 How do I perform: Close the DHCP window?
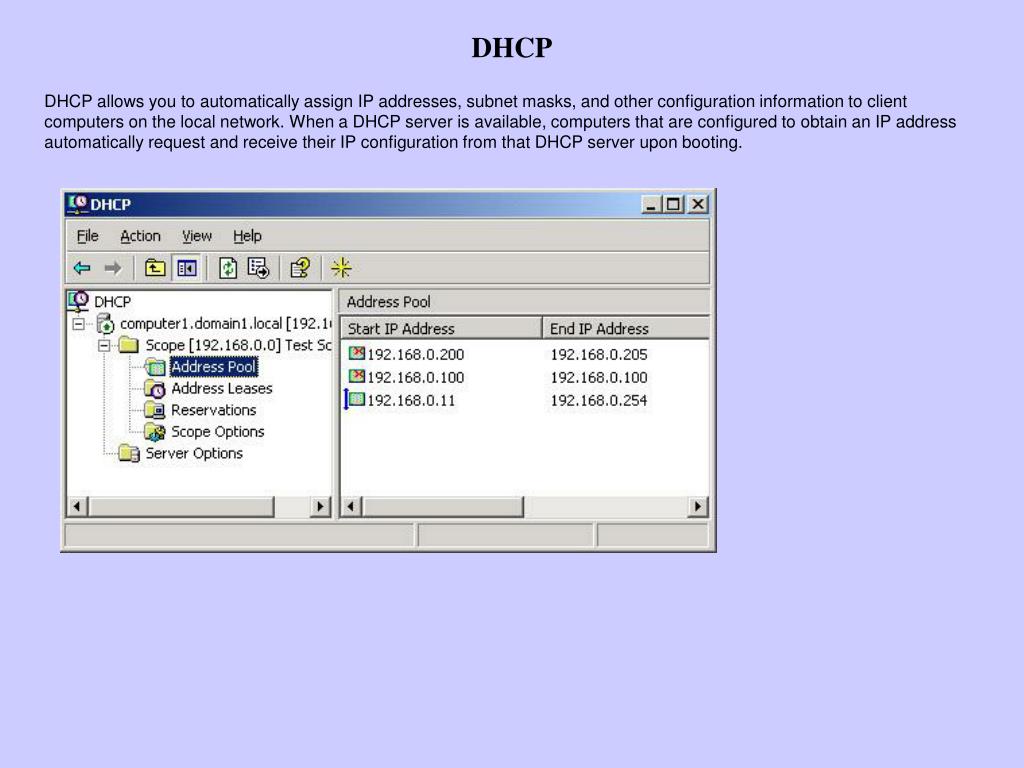point(698,204)
